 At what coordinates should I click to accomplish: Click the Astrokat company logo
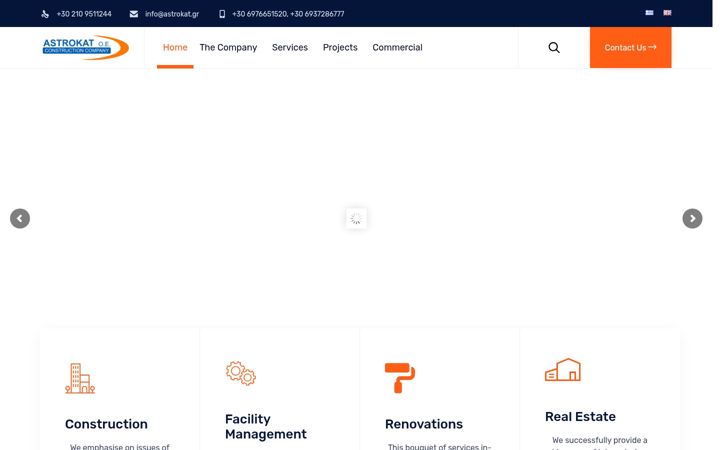(85, 47)
